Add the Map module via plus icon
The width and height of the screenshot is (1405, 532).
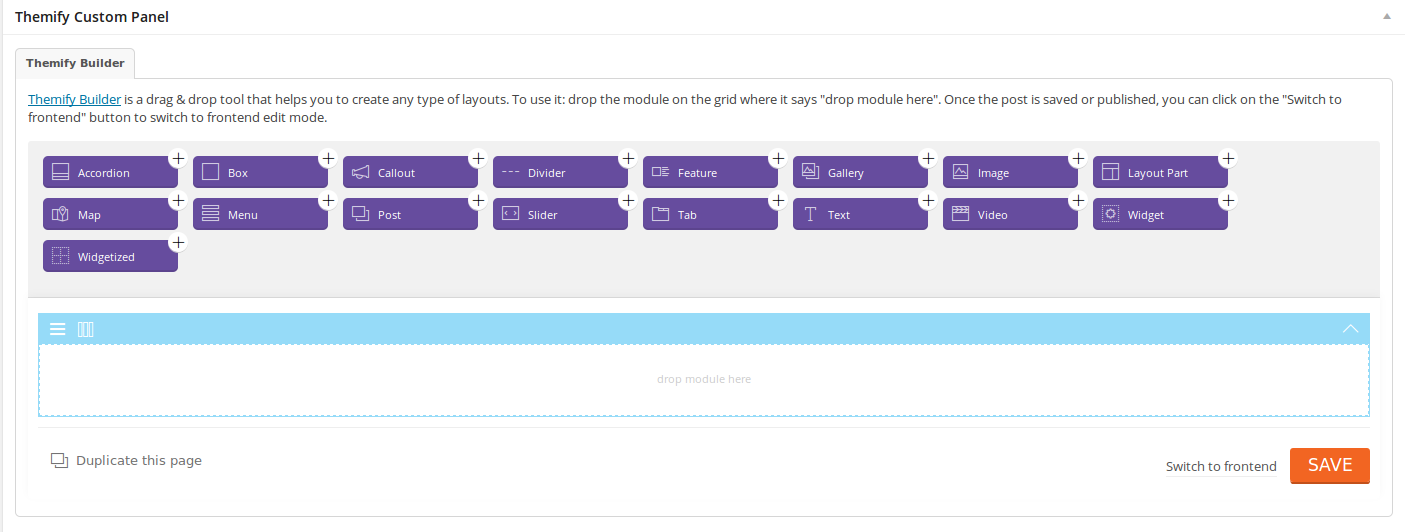(177, 200)
